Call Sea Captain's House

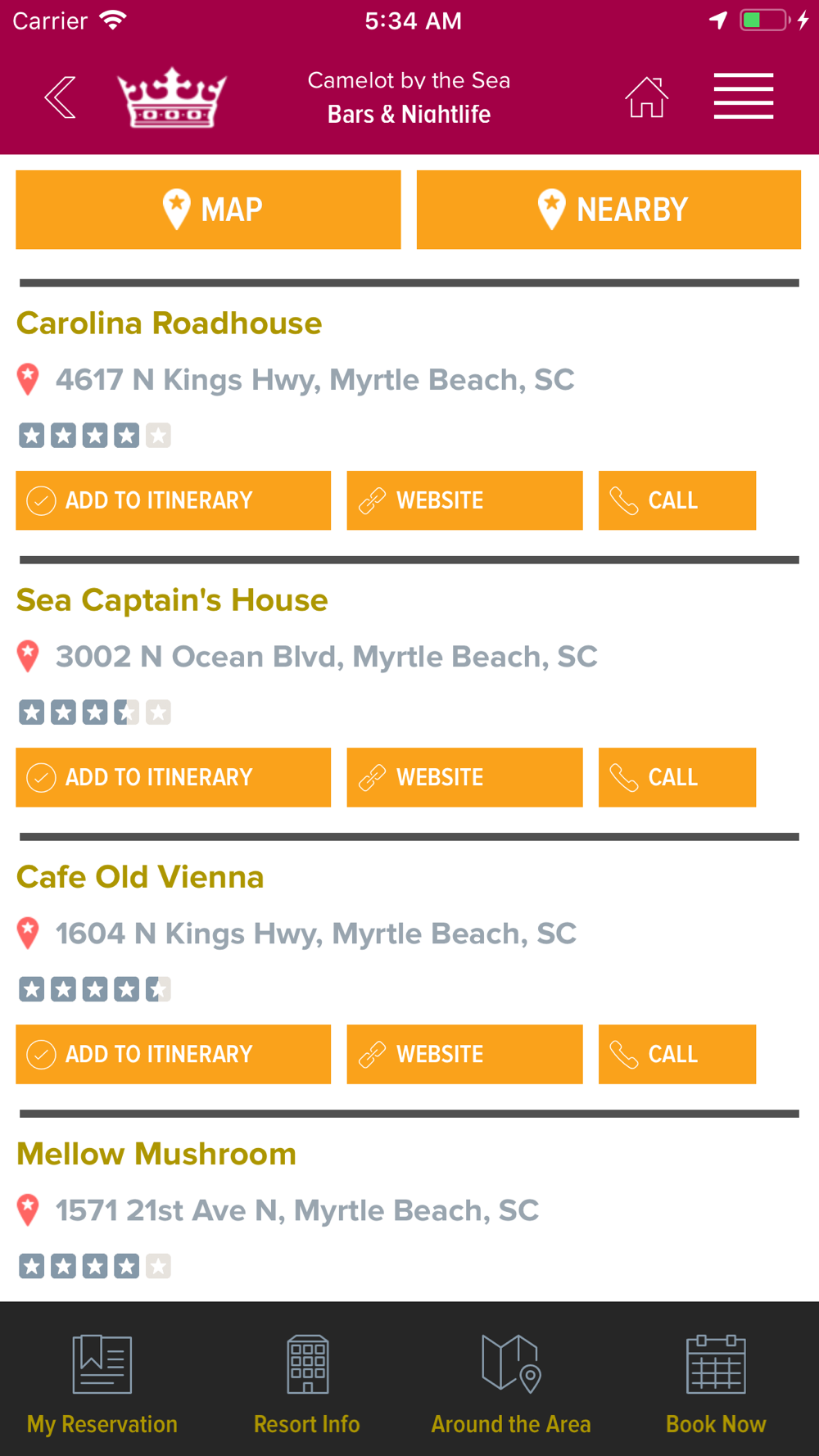(x=676, y=777)
